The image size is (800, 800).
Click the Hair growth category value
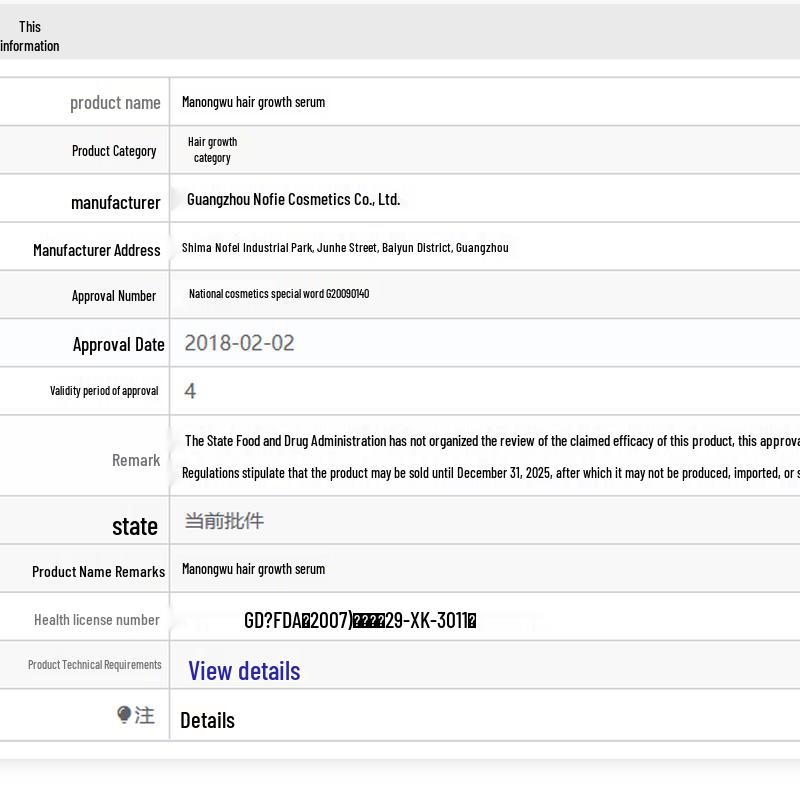coord(212,150)
